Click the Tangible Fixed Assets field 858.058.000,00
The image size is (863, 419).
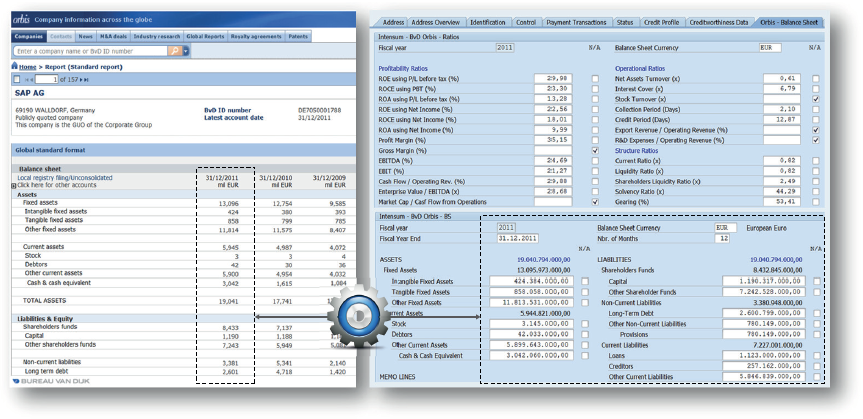(x=532, y=292)
